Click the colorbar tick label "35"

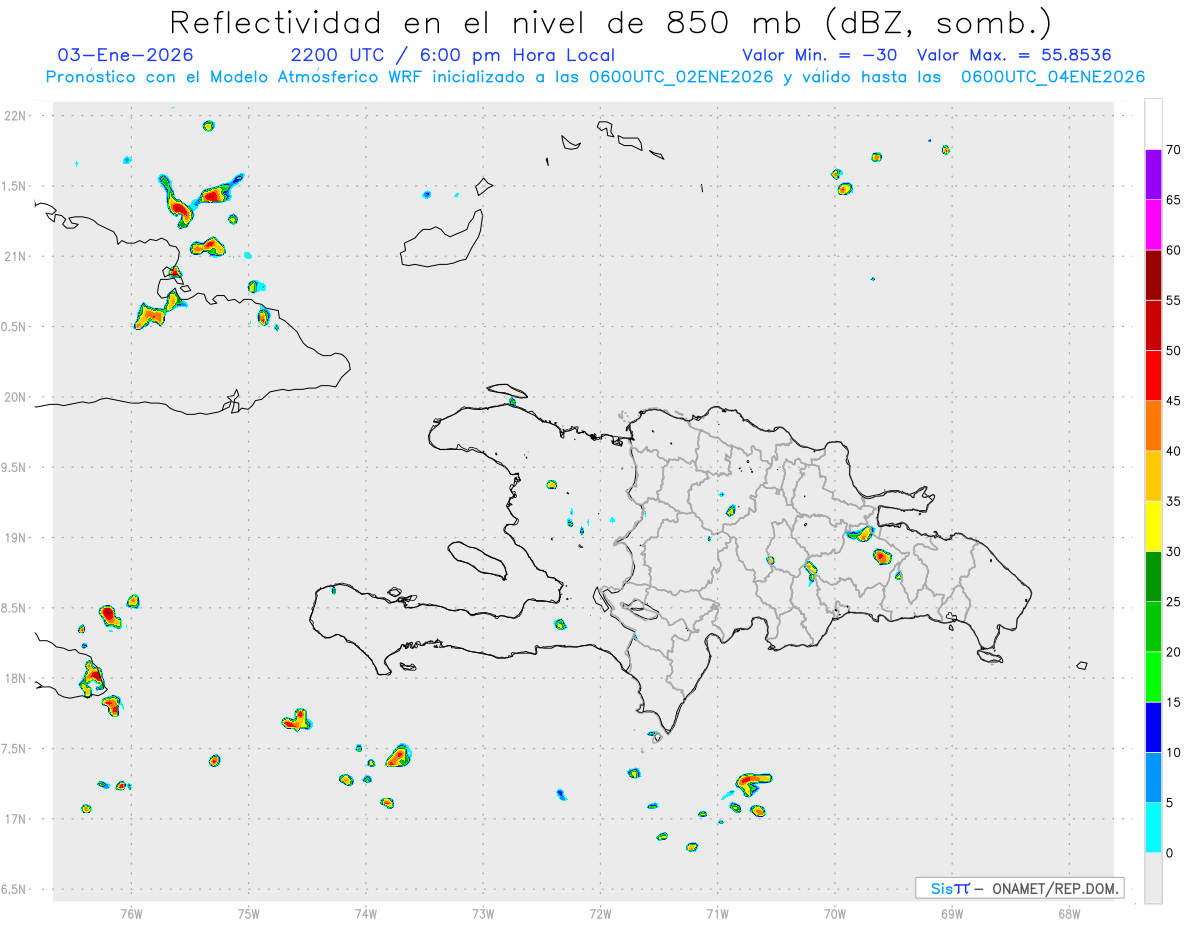pos(1174,501)
